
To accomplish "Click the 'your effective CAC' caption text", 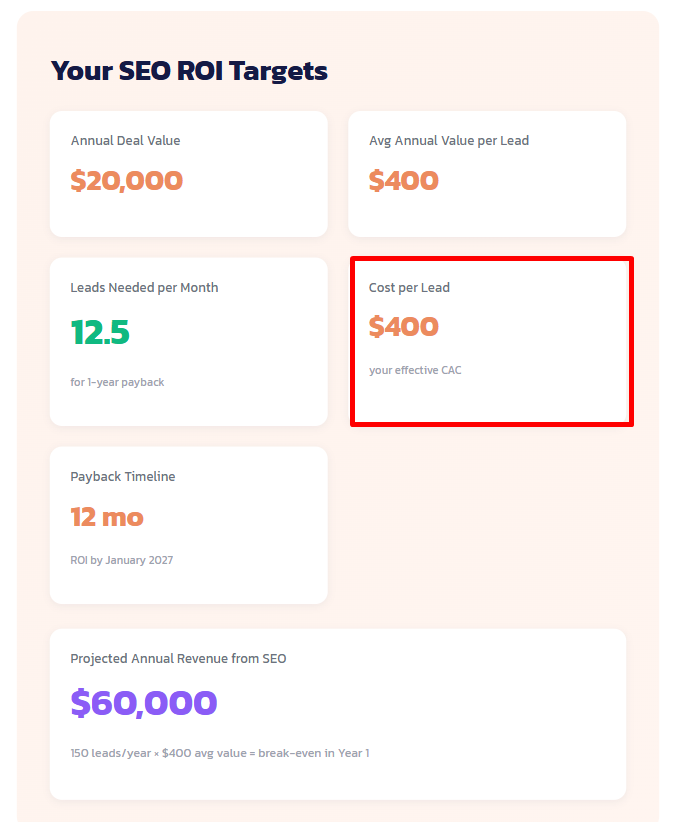I will coord(415,370).
